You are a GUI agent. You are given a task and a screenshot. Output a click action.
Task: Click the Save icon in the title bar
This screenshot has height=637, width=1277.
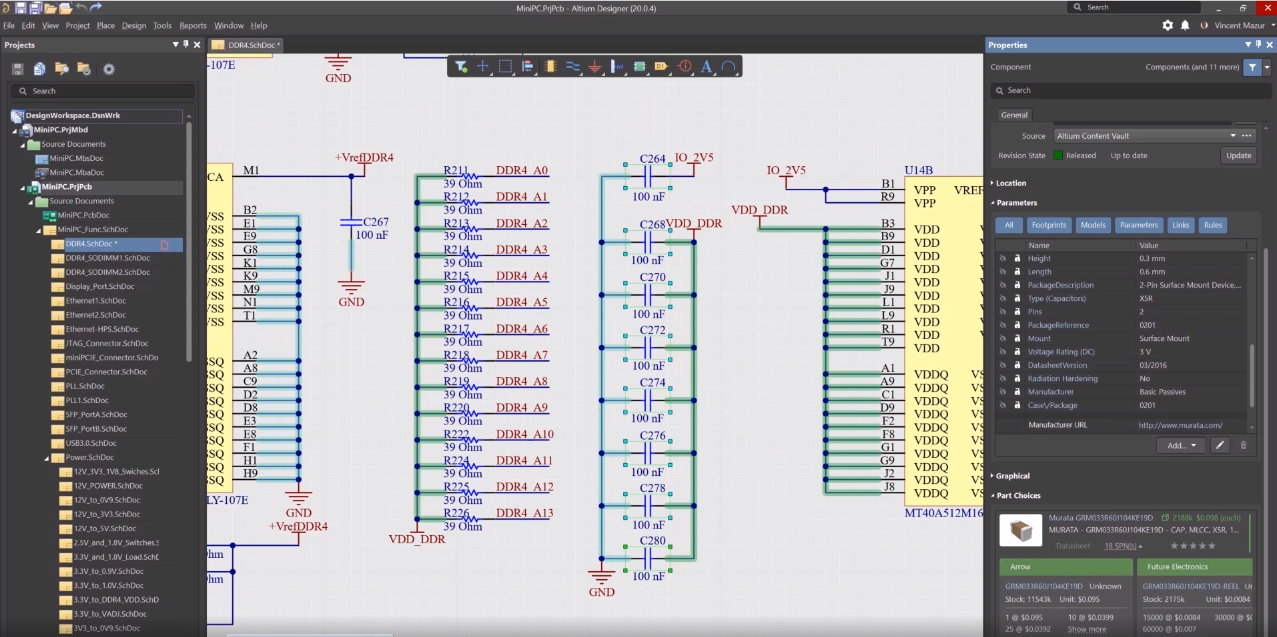click(21, 7)
